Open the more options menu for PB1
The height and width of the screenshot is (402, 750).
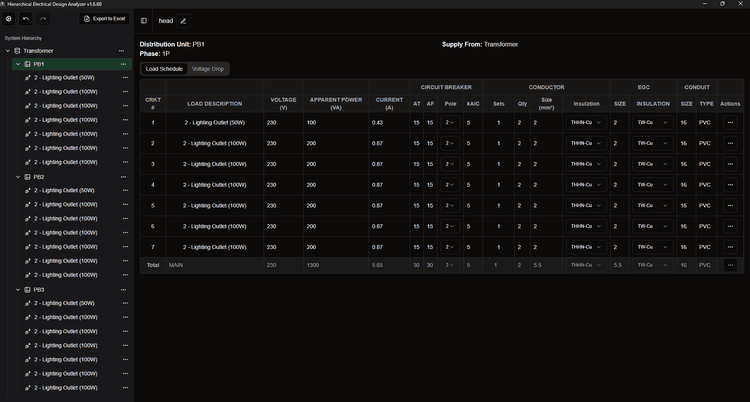tap(123, 64)
